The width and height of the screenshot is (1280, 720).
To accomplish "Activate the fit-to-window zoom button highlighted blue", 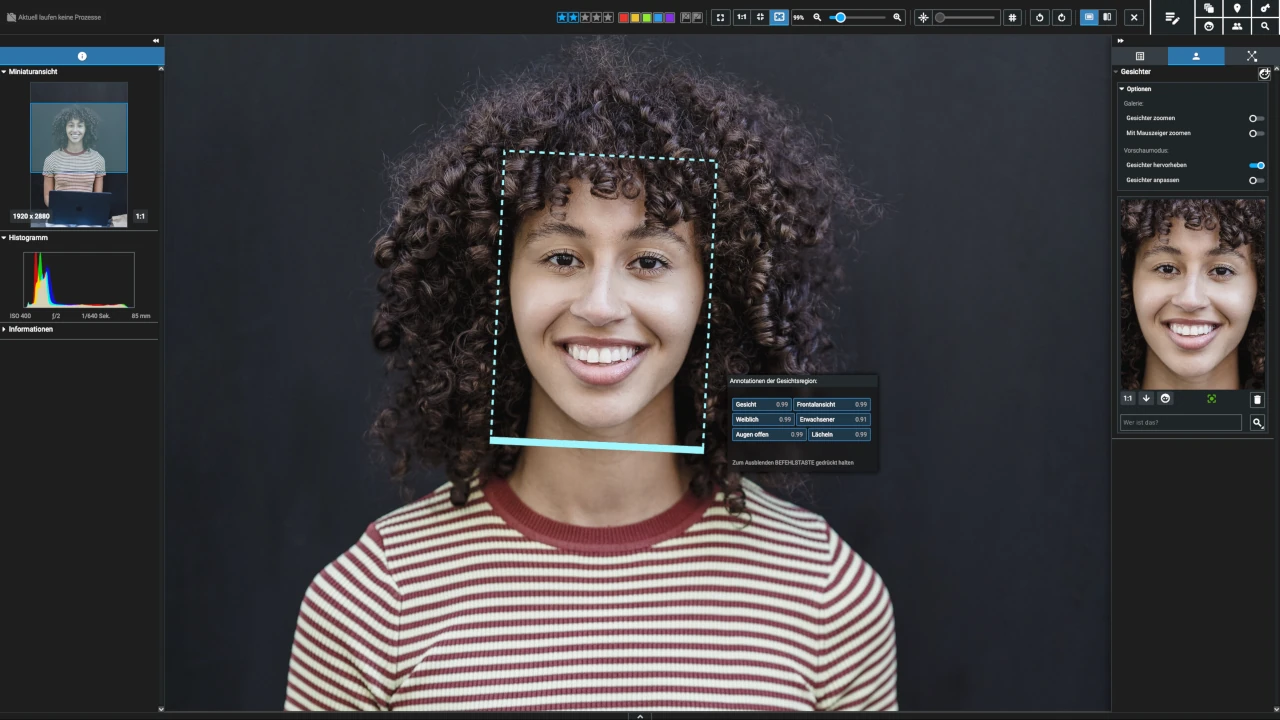I will 779,17.
